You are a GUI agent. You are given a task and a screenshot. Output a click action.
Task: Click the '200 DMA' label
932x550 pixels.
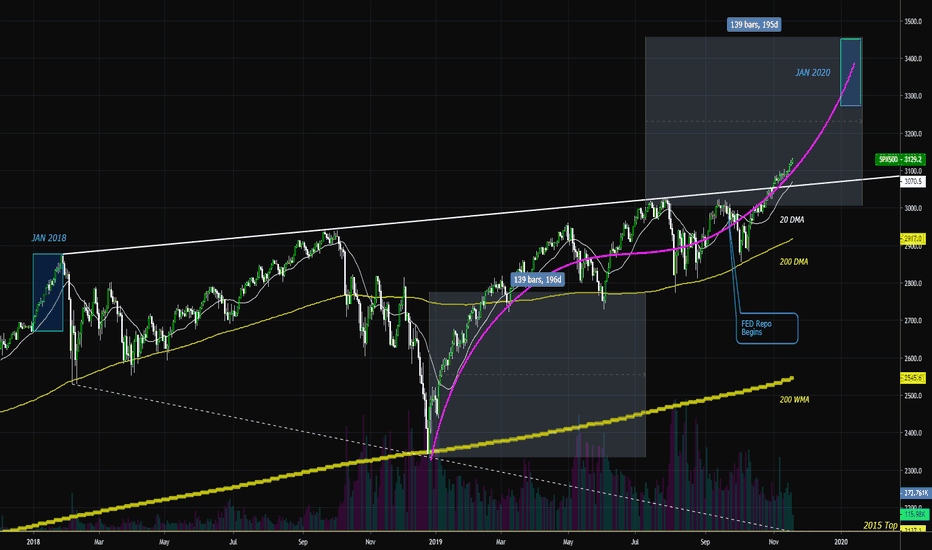794,262
